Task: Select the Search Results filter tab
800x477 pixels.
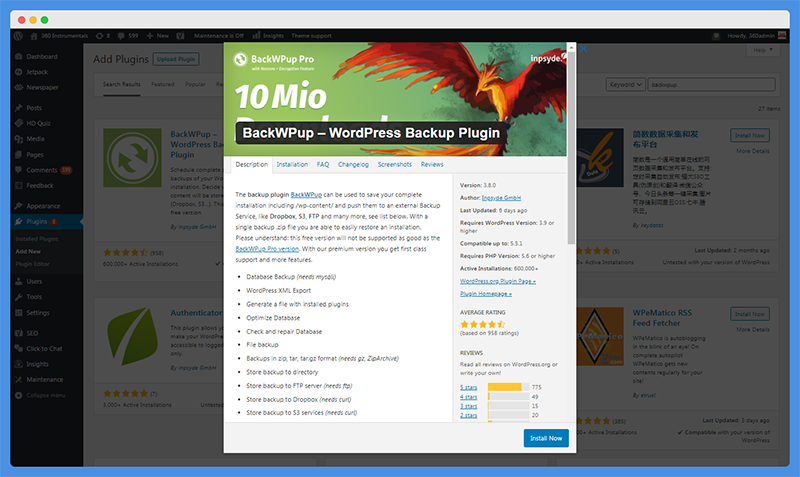Action: pos(121,84)
